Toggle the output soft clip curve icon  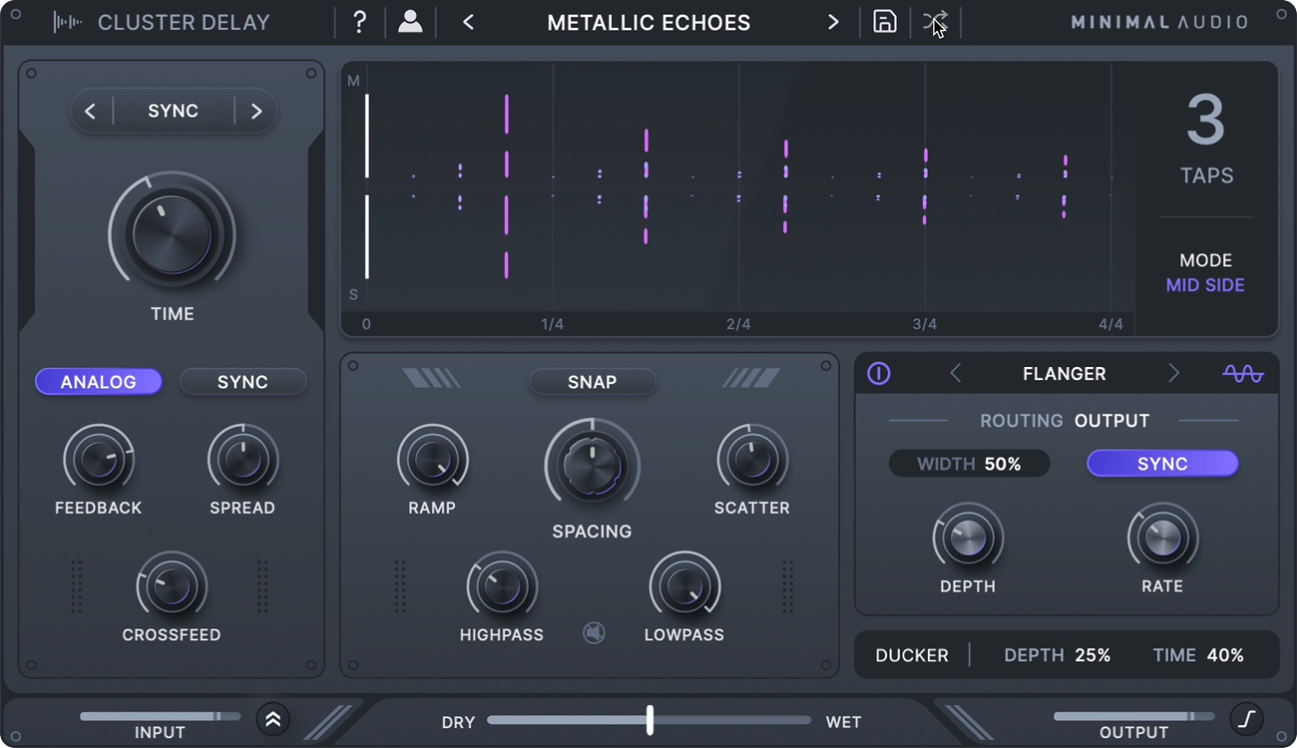coord(1247,717)
